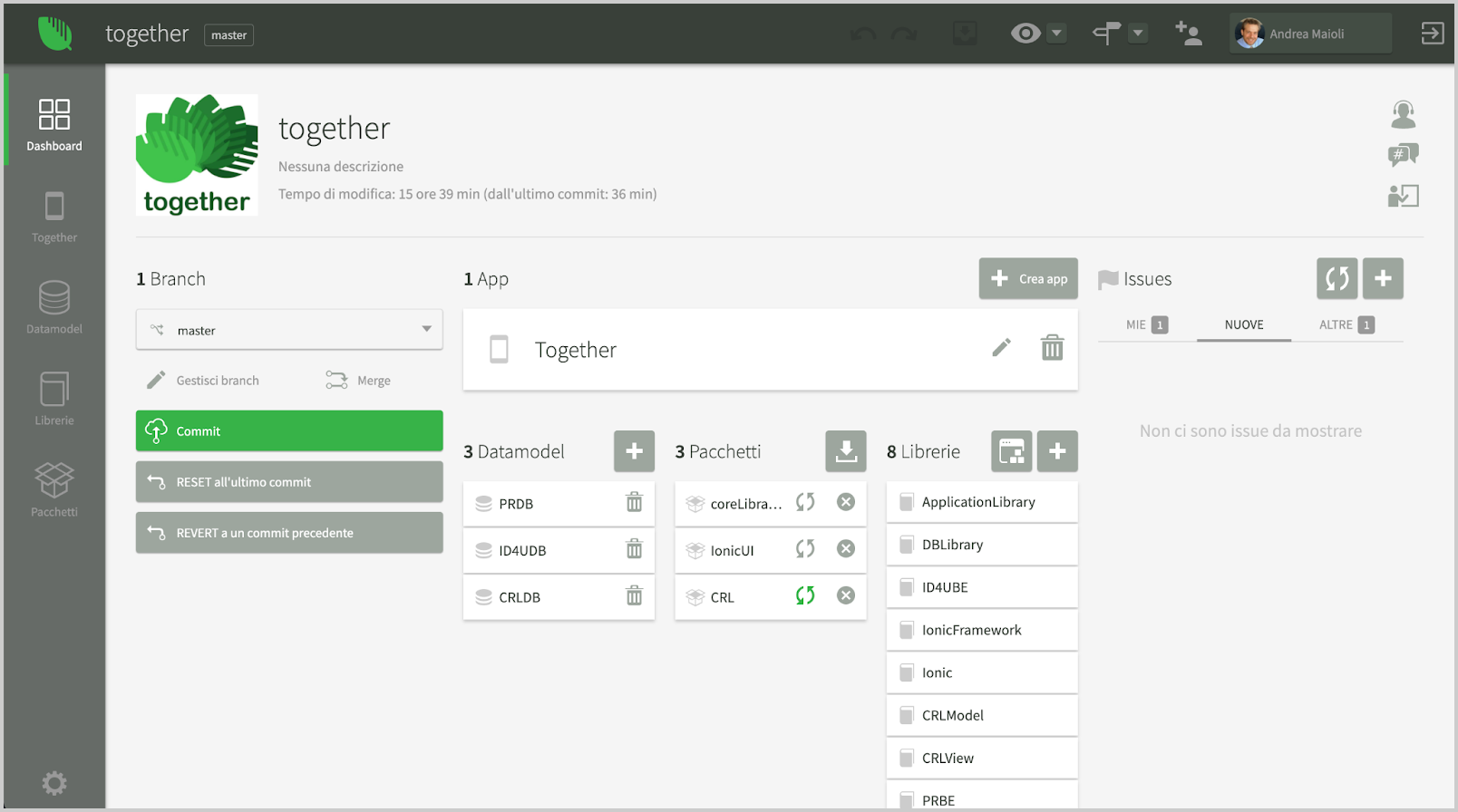Image resolution: width=1458 pixels, height=812 pixels.
Task: Switch to the MIE issues tab
Action: 1146,325
